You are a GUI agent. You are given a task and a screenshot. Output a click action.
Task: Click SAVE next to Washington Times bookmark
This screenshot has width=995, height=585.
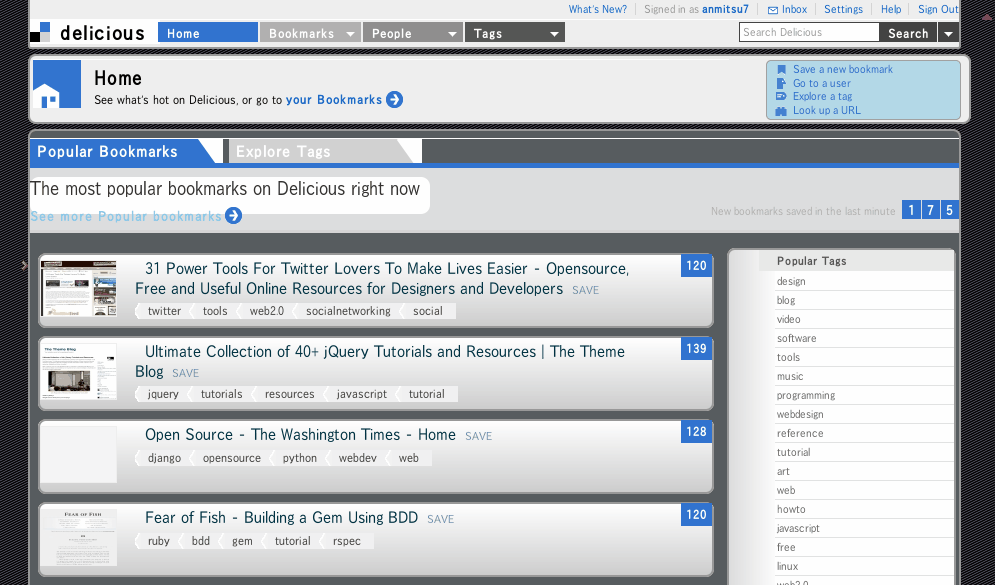pyautogui.click(x=478, y=436)
